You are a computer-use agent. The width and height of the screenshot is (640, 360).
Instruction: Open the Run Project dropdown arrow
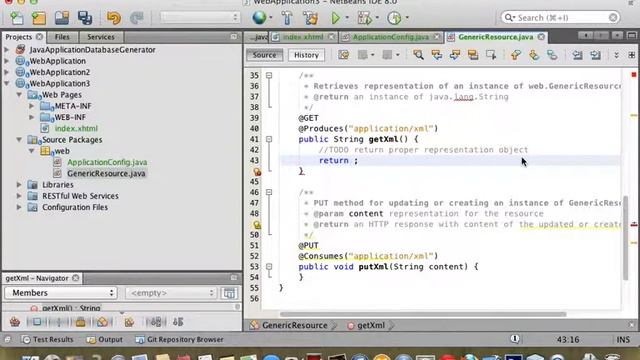347,18
